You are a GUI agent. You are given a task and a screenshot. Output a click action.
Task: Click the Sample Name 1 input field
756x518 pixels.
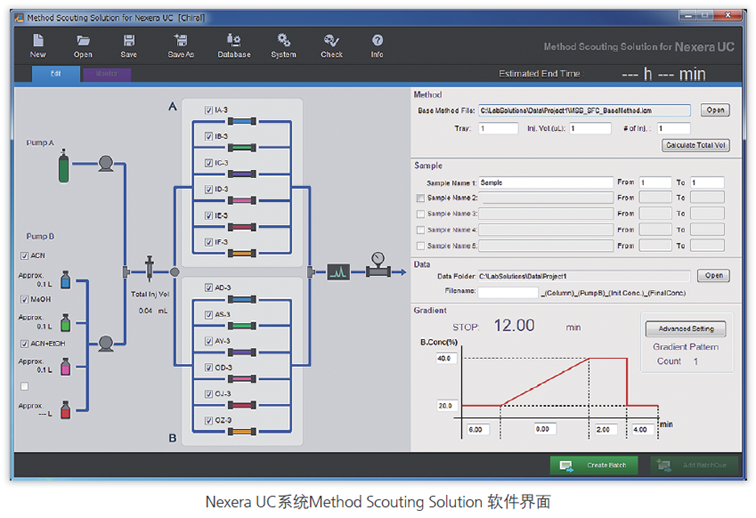coord(545,183)
